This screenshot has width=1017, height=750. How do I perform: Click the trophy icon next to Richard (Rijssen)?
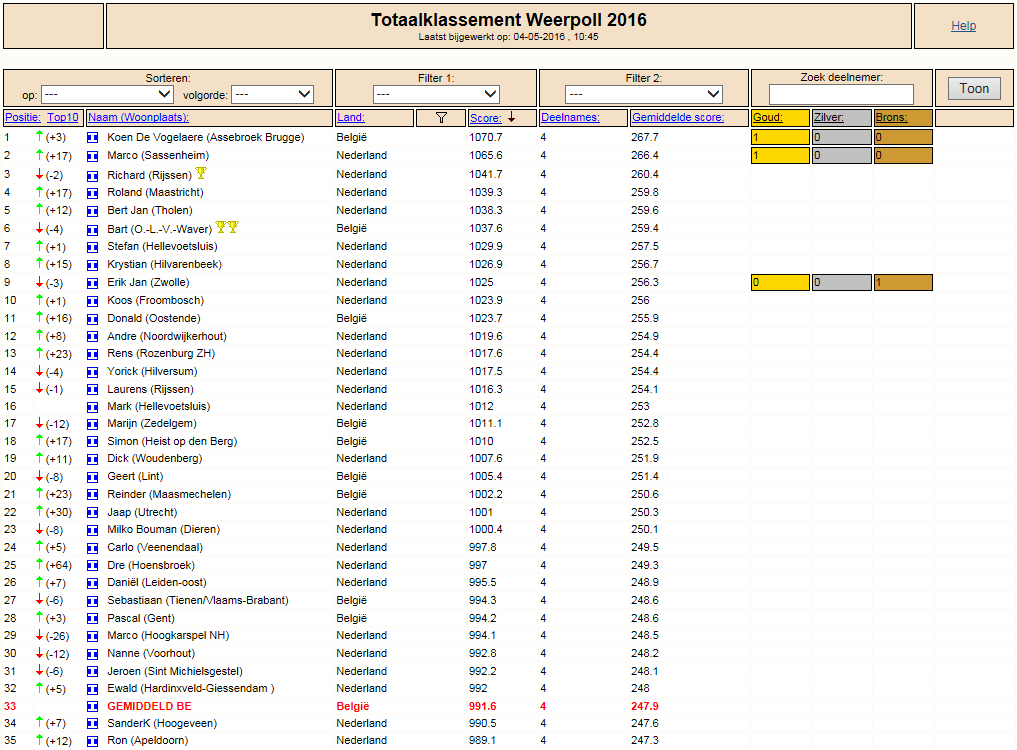pos(201,173)
